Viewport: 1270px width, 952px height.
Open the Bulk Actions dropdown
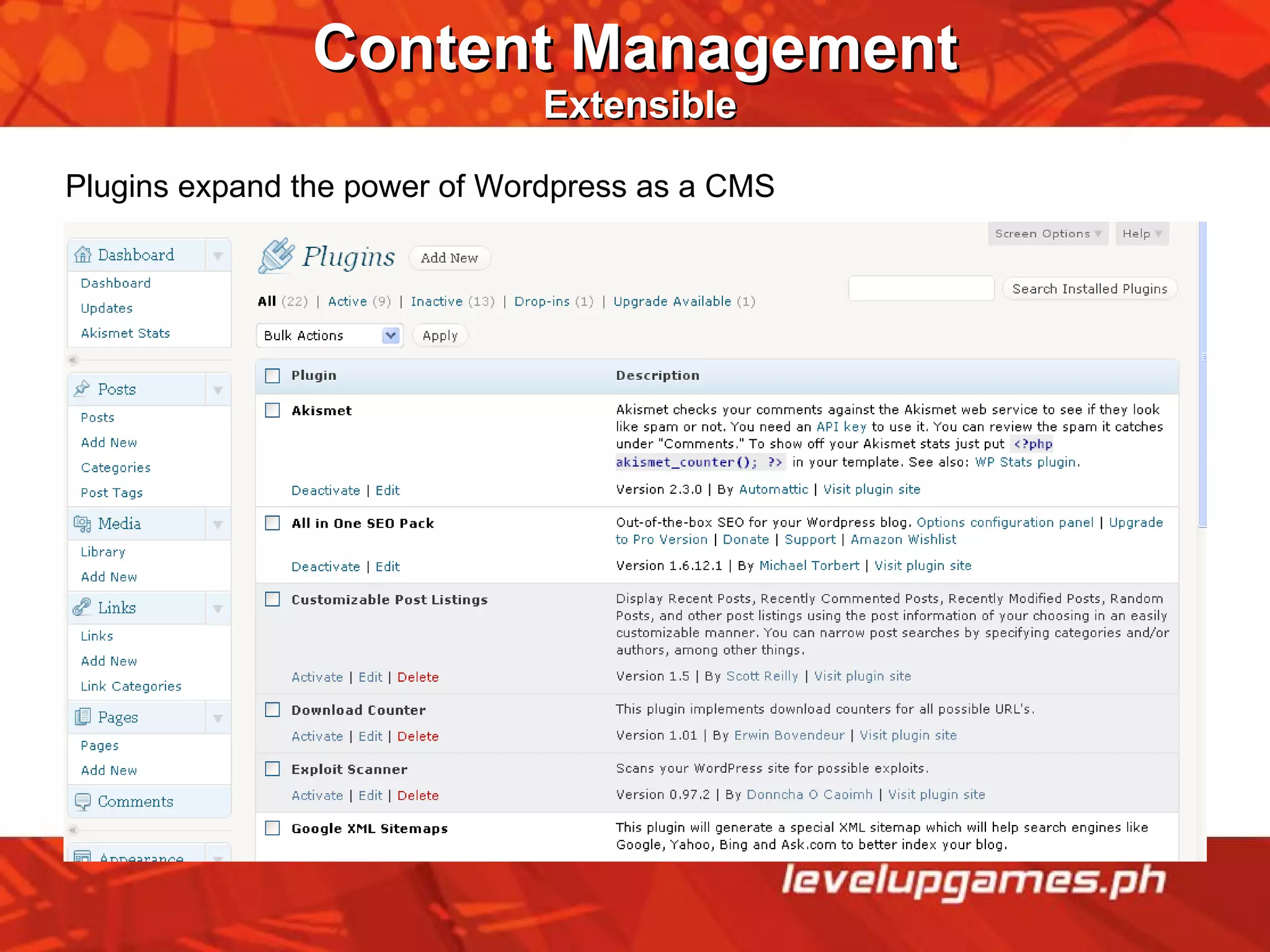tap(330, 335)
